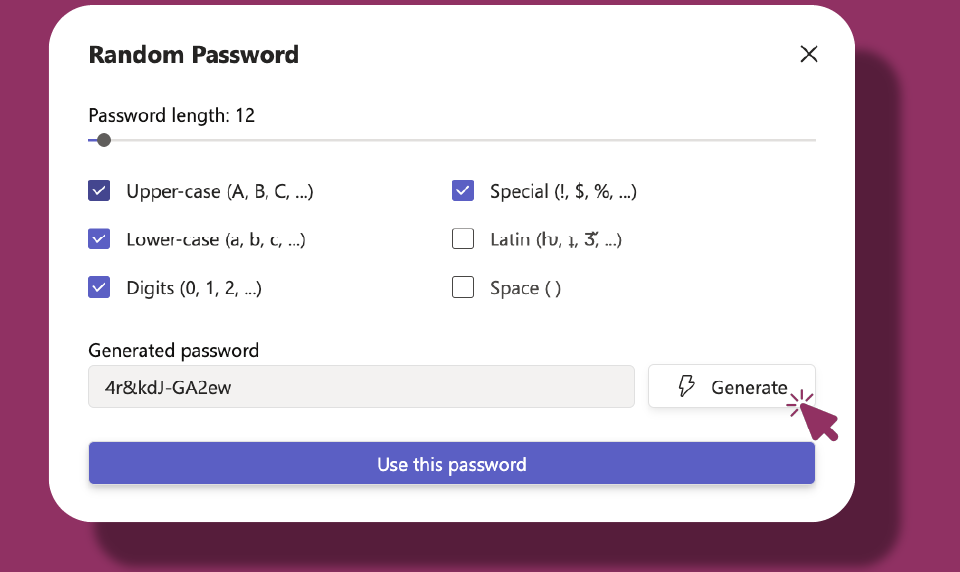Click the Lower-case (a, b, c, ...) label

click(216, 239)
